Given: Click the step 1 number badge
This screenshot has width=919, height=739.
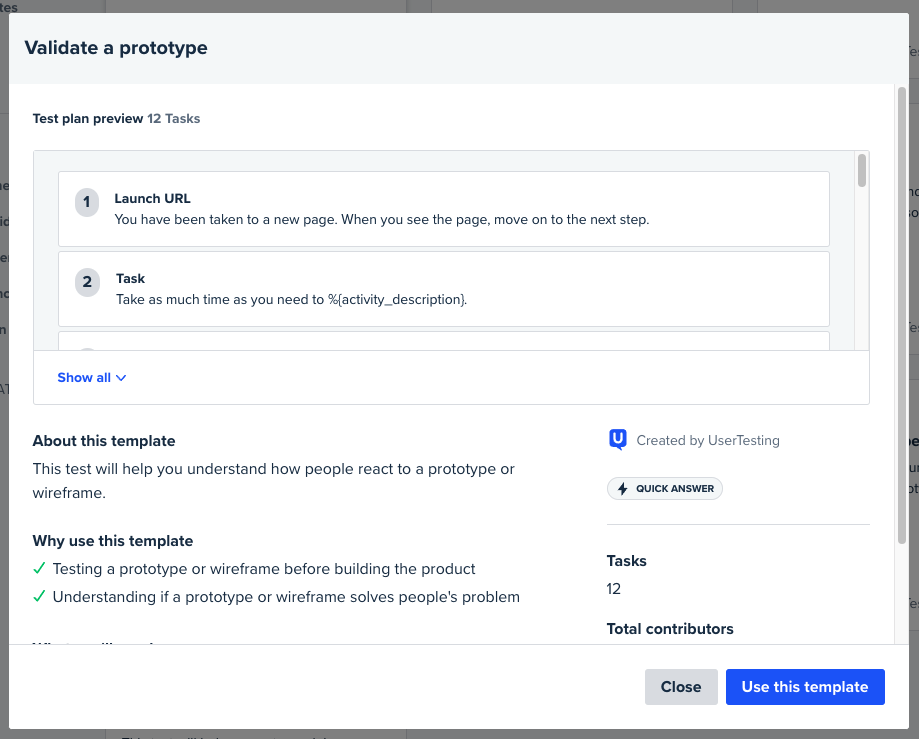Looking at the screenshot, I should tap(87, 202).
